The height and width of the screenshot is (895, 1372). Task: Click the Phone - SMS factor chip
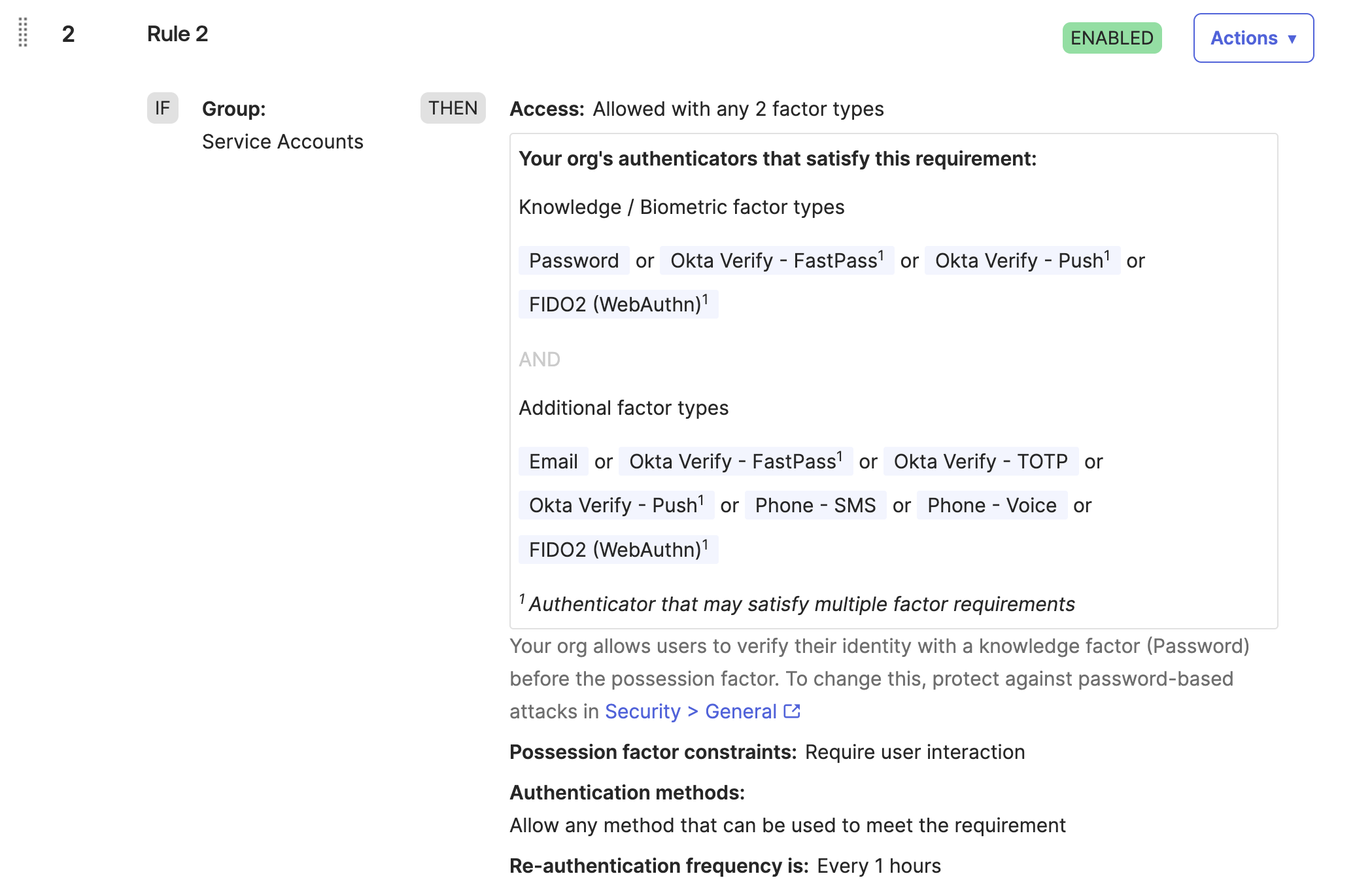pos(815,505)
